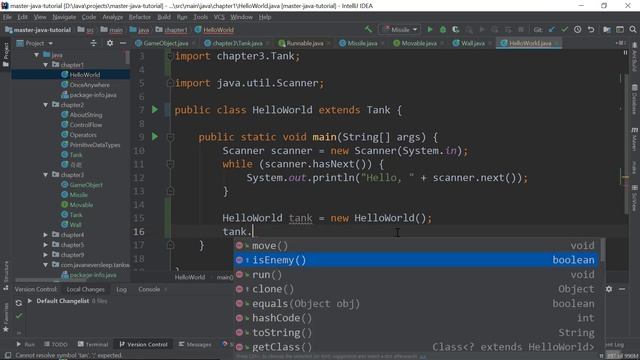Hide the Project panel with minus icon
The height and width of the screenshot is (360, 640).
click(123, 43)
